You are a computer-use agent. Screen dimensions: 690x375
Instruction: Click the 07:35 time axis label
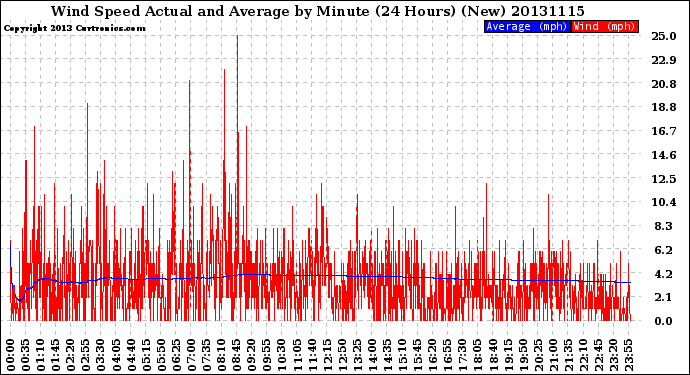pyautogui.click(x=206, y=355)
